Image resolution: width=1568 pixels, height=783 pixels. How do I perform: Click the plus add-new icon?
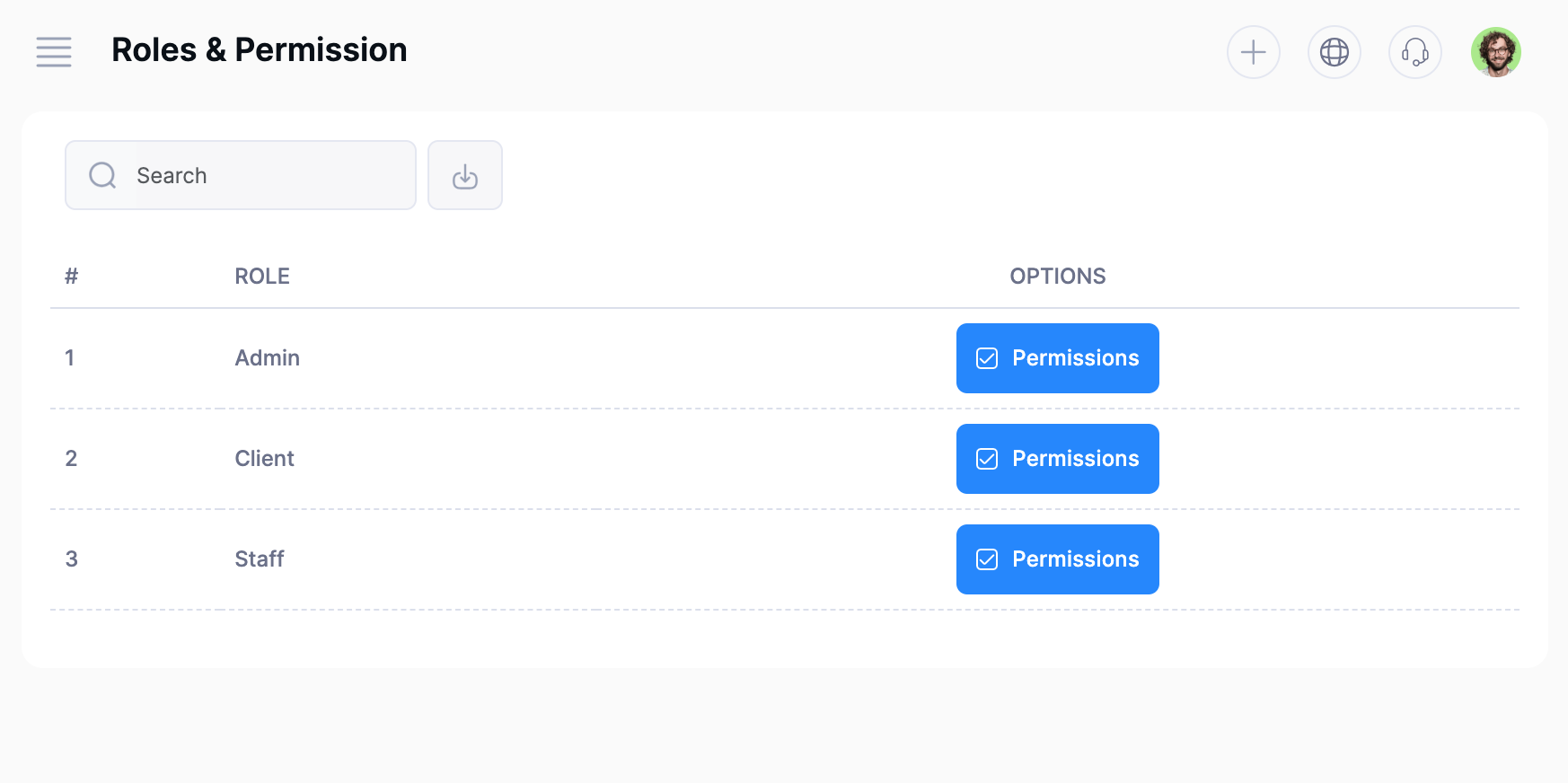(1253, 52)
